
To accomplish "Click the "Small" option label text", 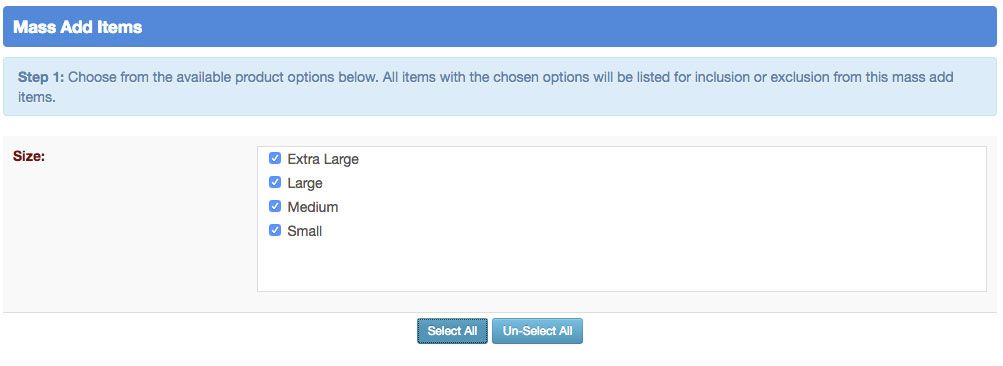I will pyautogui.click(x=304, y=232).
